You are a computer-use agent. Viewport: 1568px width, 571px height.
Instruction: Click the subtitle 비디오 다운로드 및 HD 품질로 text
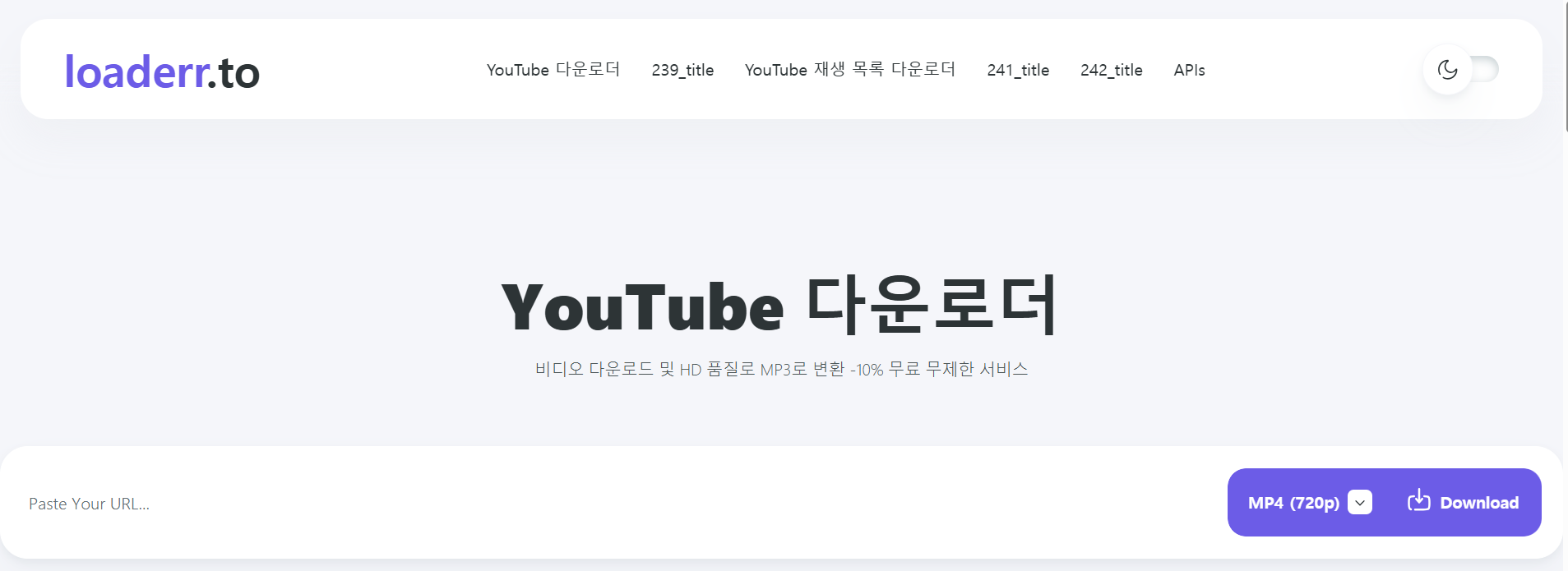pos(781,369)
